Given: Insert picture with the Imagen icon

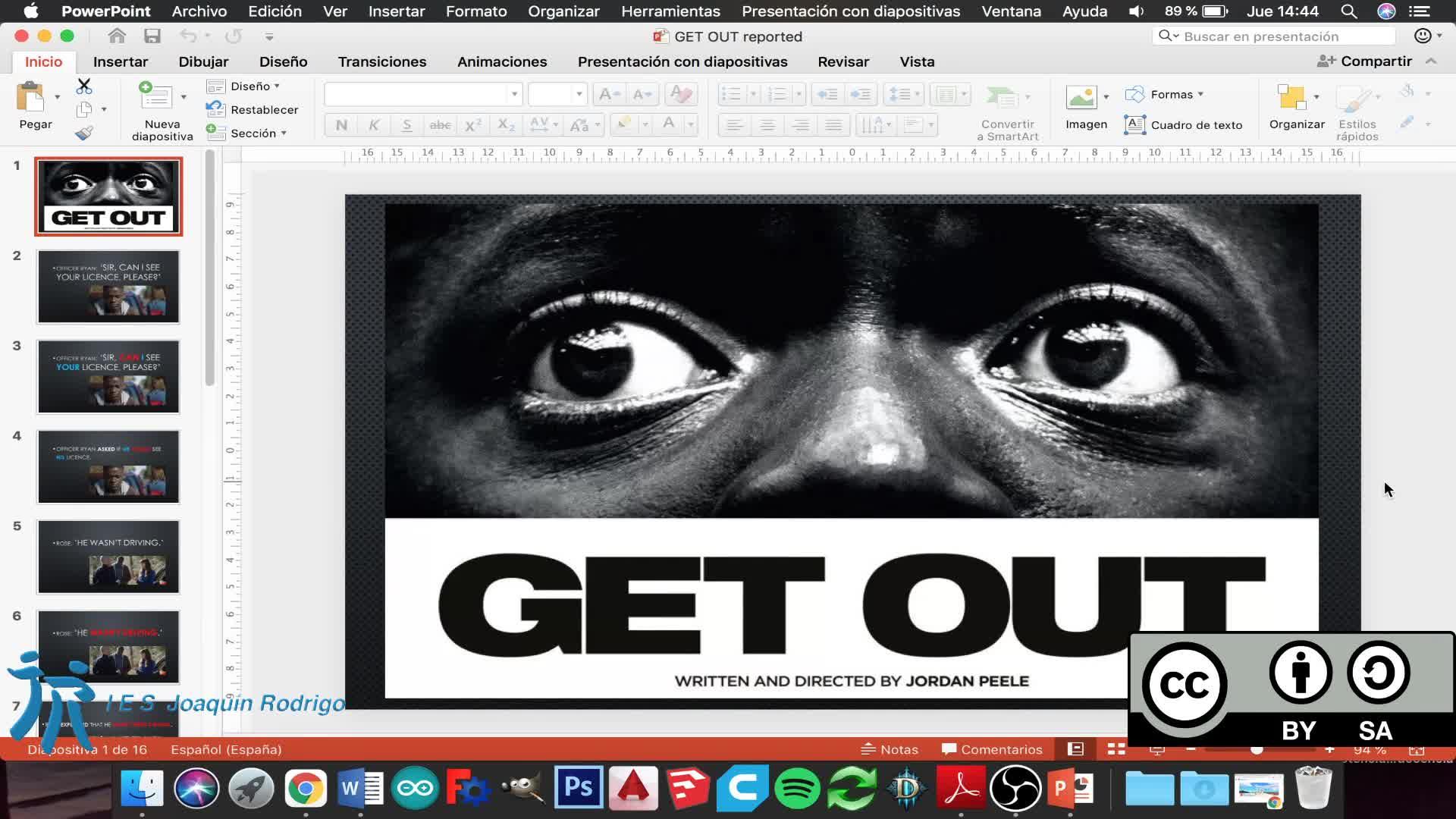Looking at the screenshot, I should coord(1081,97).
